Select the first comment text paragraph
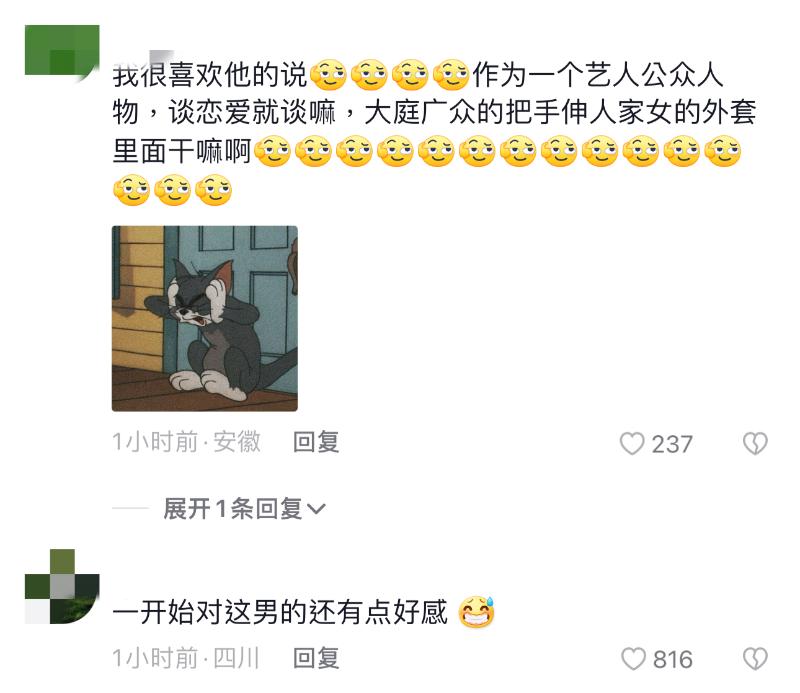This screenshot has width=800, height=693. coord(434,133)
